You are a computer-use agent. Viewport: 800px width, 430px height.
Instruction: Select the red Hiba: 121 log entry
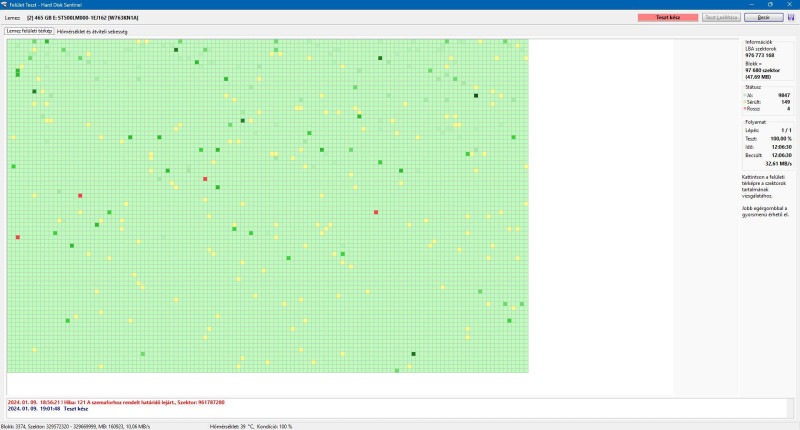[116, 402]
